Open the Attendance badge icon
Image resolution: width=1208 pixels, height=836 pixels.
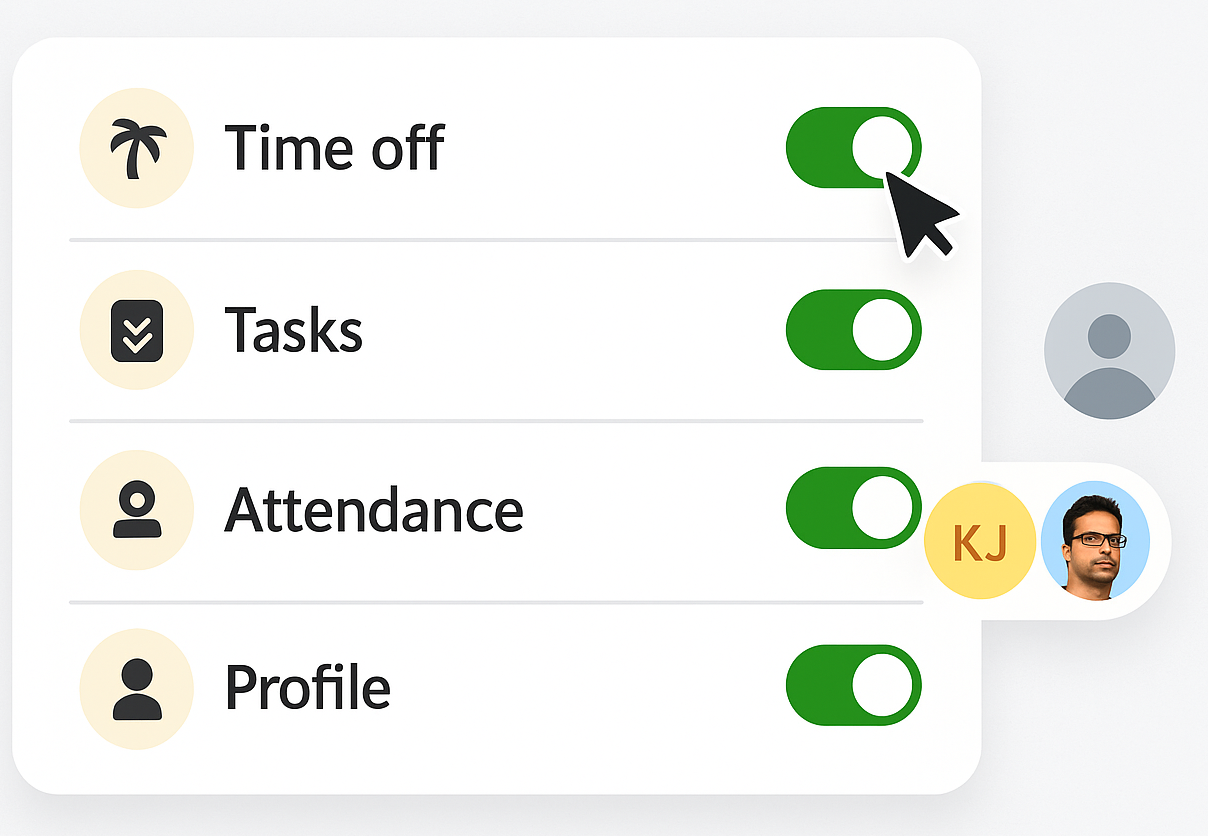click(x=136, y=510)
